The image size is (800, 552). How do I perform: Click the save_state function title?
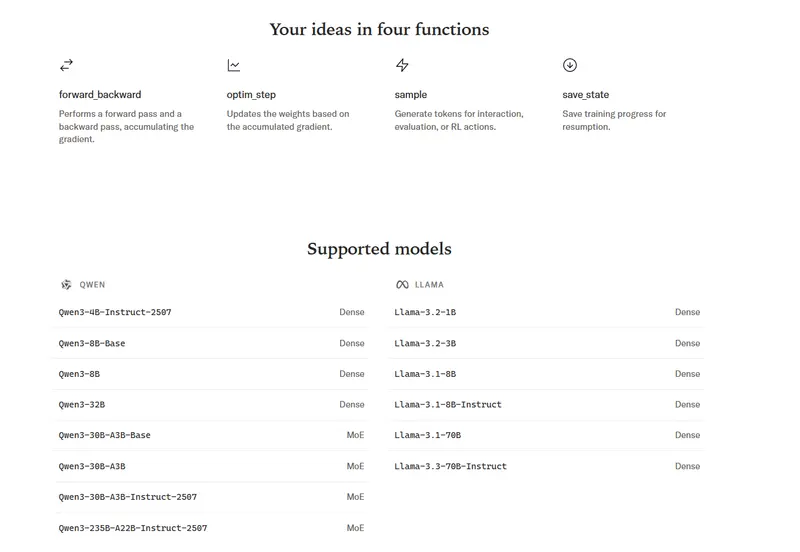(x=586, y=95)
